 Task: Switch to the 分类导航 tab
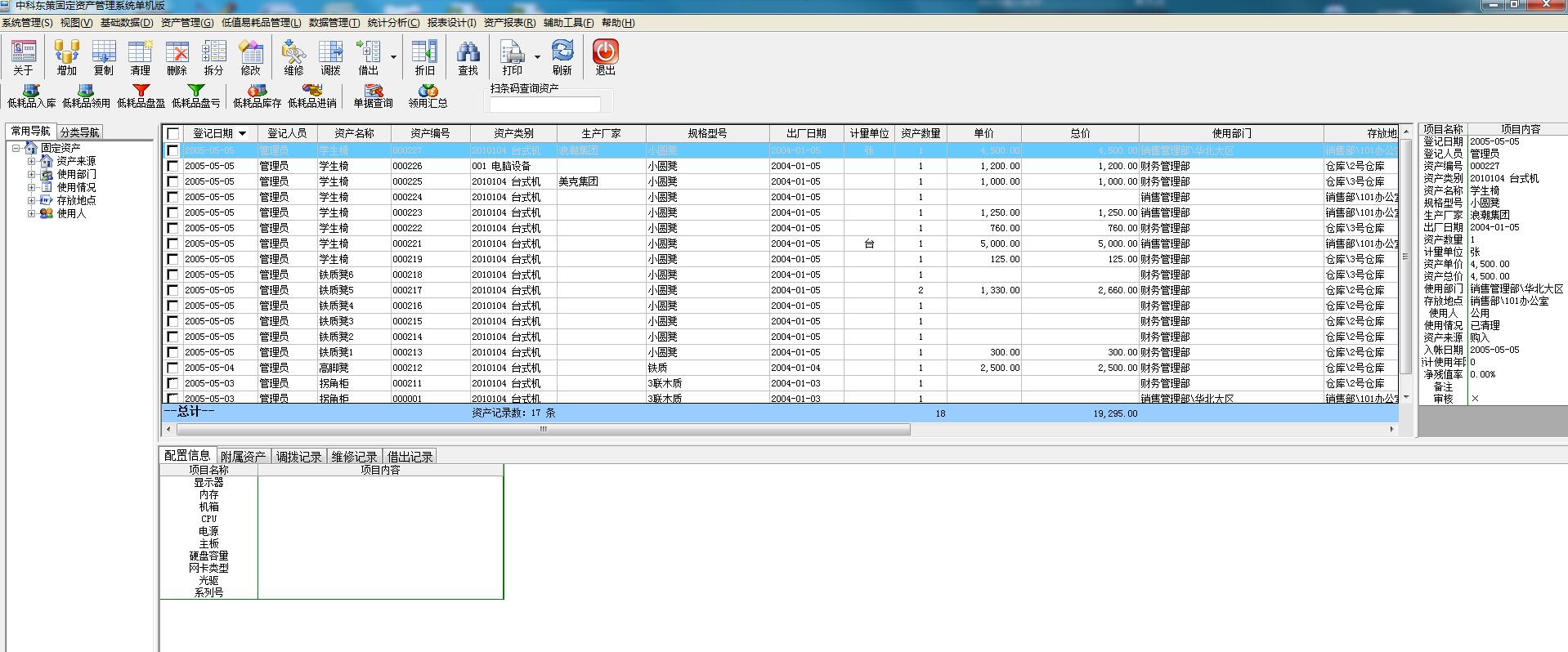click(x=79, y=132)
